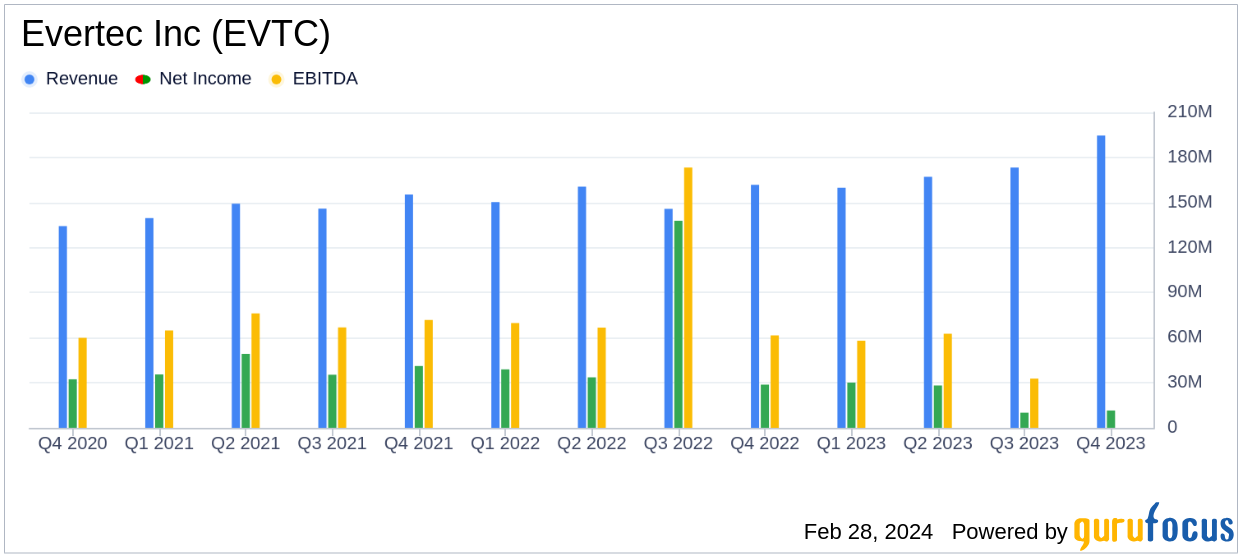Image resolution: width=1242 pixels, height=557 pixels.
Task: Click the 'Revenue' legend label
Action: coord(82,79)
